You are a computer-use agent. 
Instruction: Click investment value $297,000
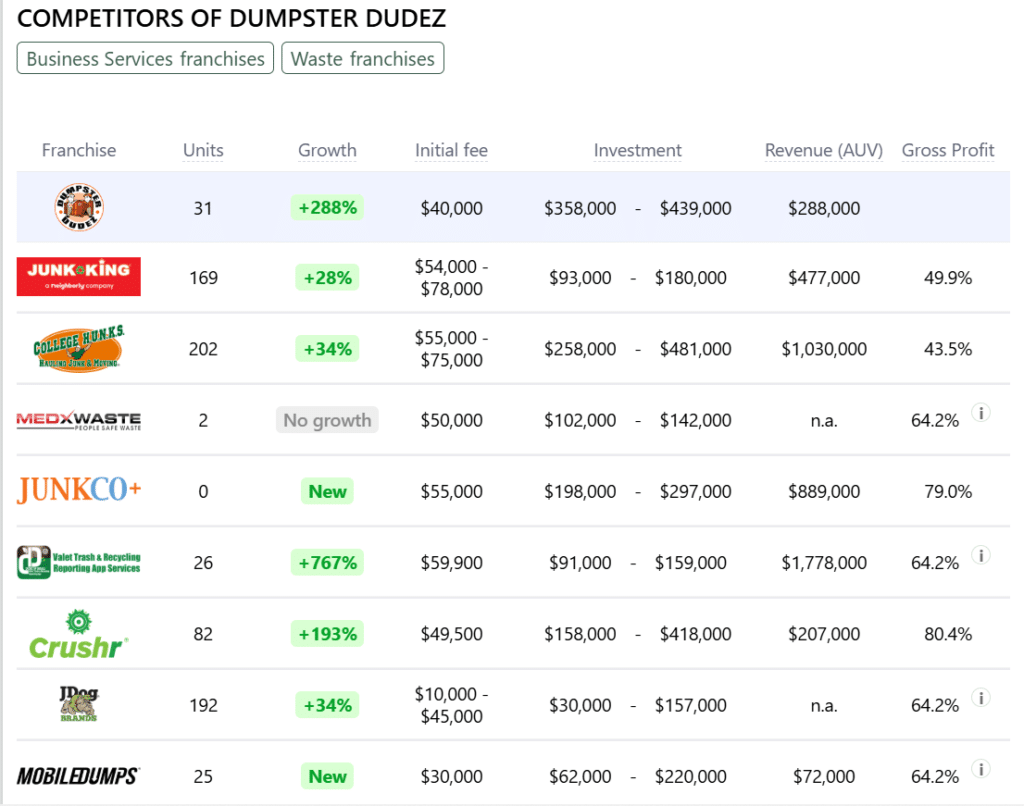pos(696,491)
